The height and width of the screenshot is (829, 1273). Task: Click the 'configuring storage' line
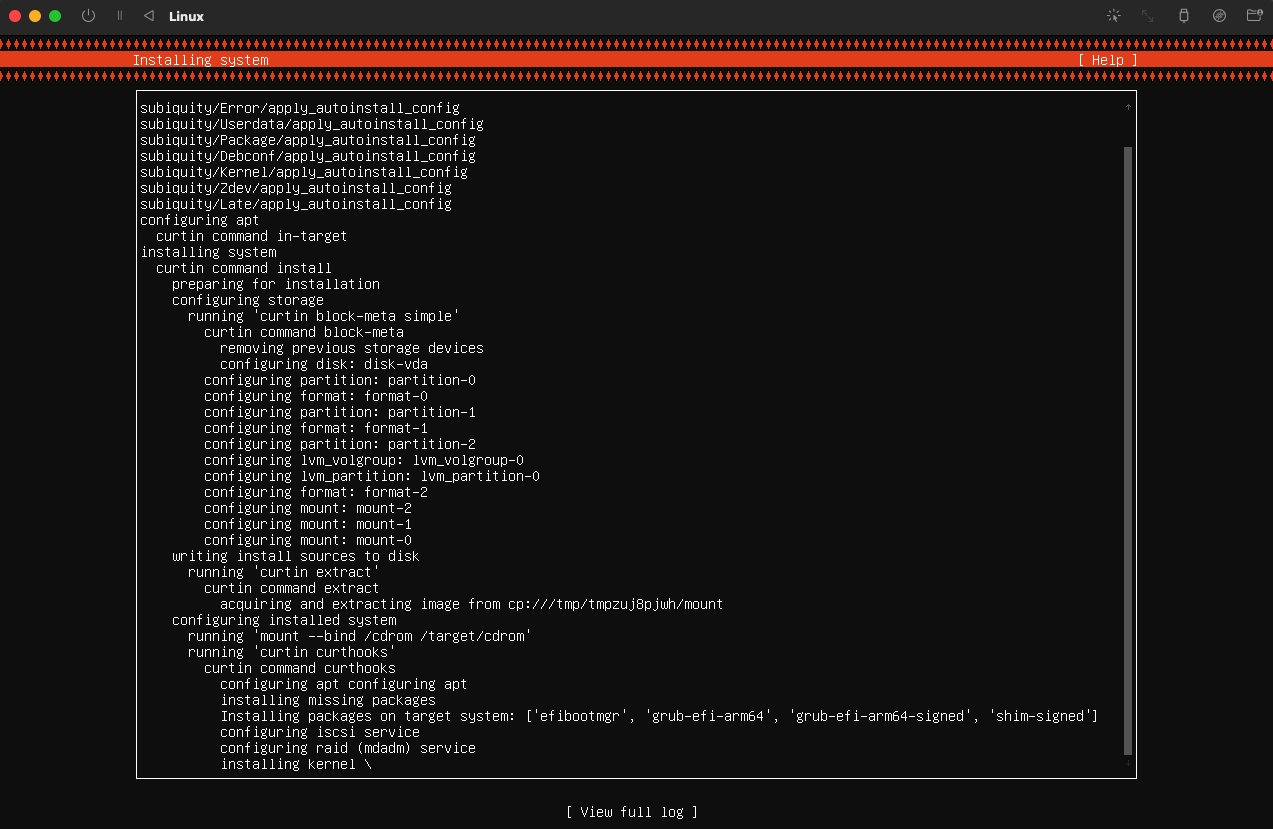248,300
